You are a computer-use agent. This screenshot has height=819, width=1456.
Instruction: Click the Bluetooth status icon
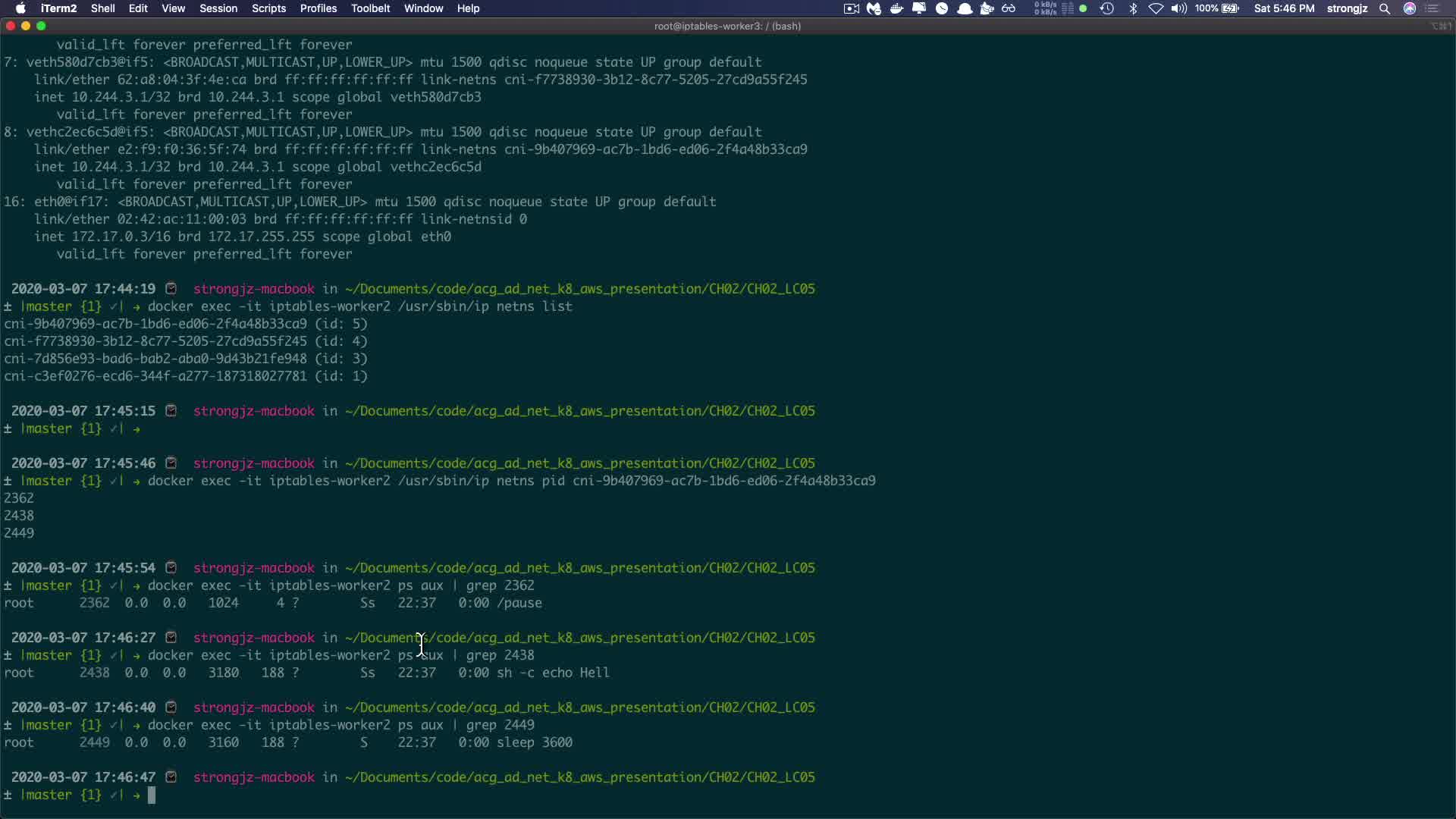pyautogui.click(x=1133, y=8)
